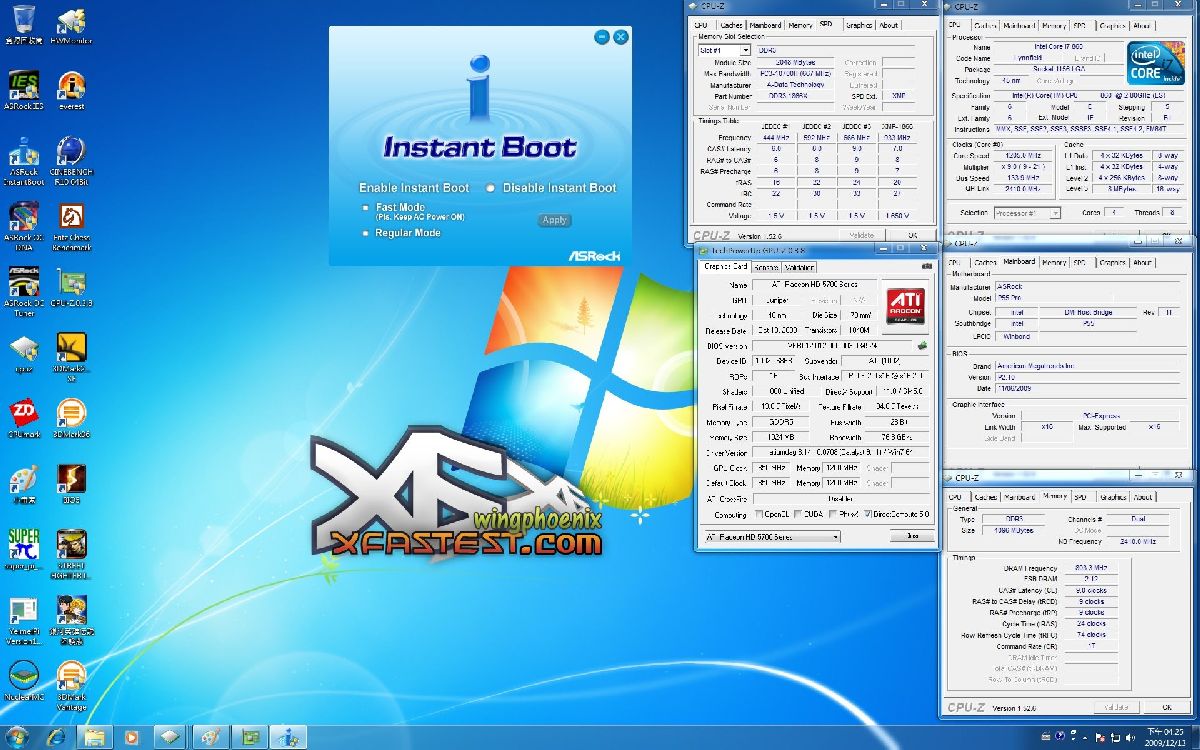Launch the everest desktop shortcut

(x=71, y=90)
